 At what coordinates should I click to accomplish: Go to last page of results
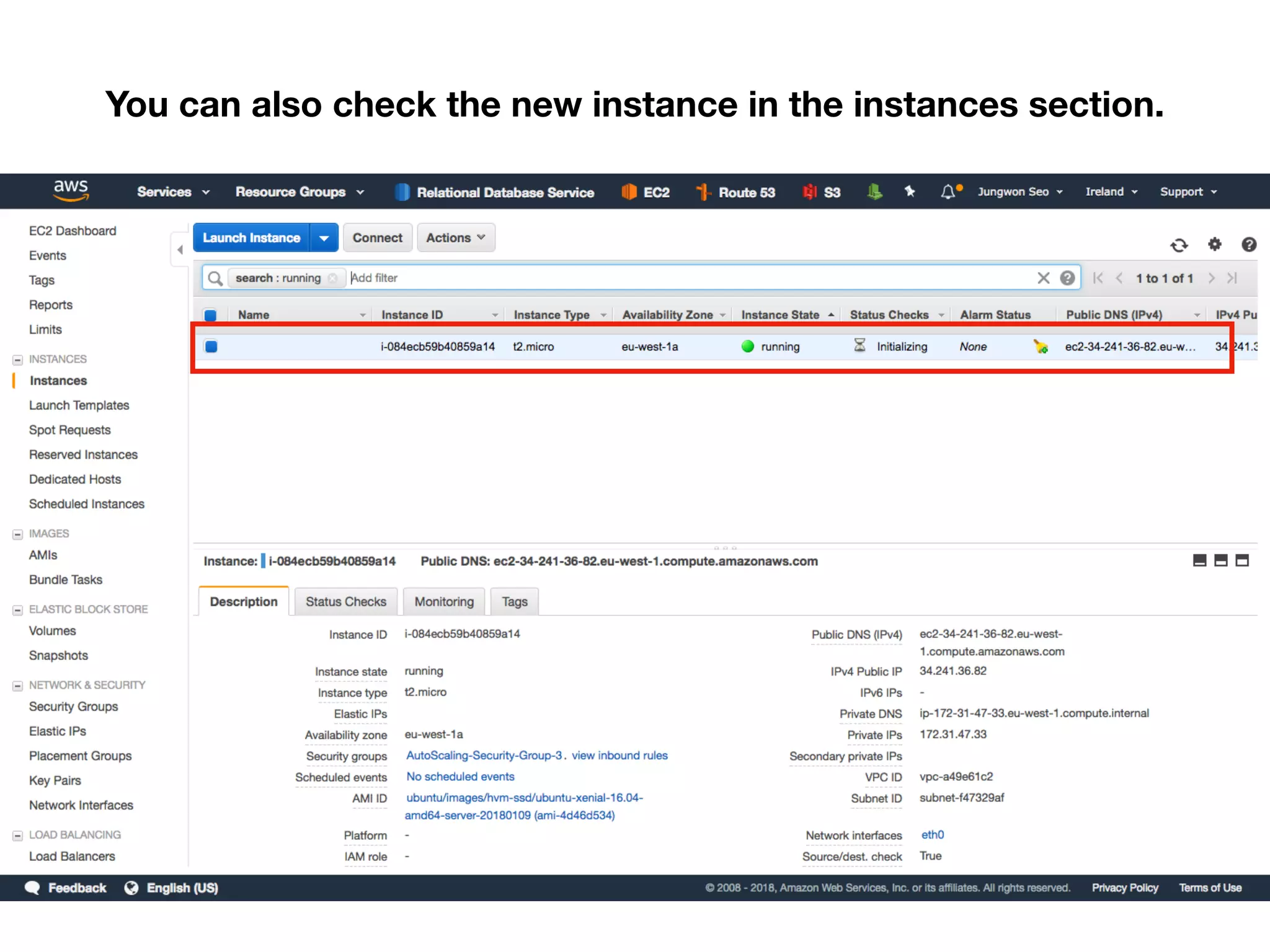(x=1232, y=278)
